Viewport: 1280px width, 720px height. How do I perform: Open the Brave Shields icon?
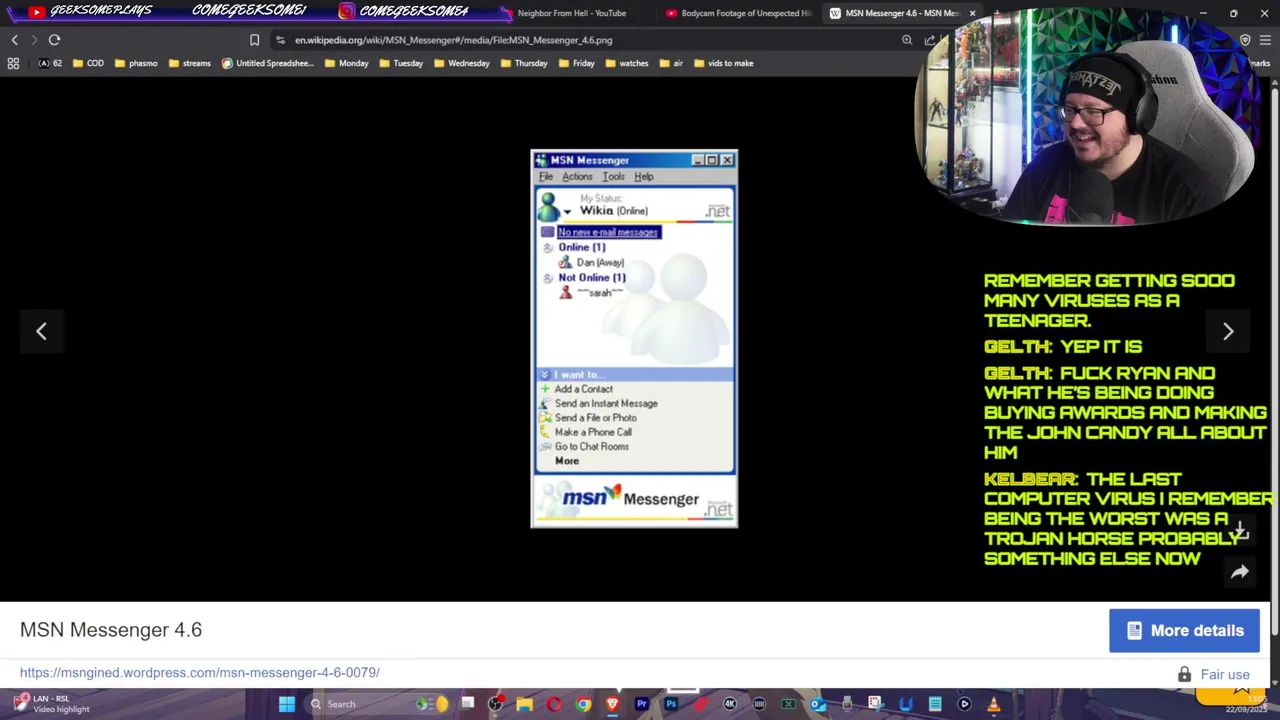tap(1245, 40)
